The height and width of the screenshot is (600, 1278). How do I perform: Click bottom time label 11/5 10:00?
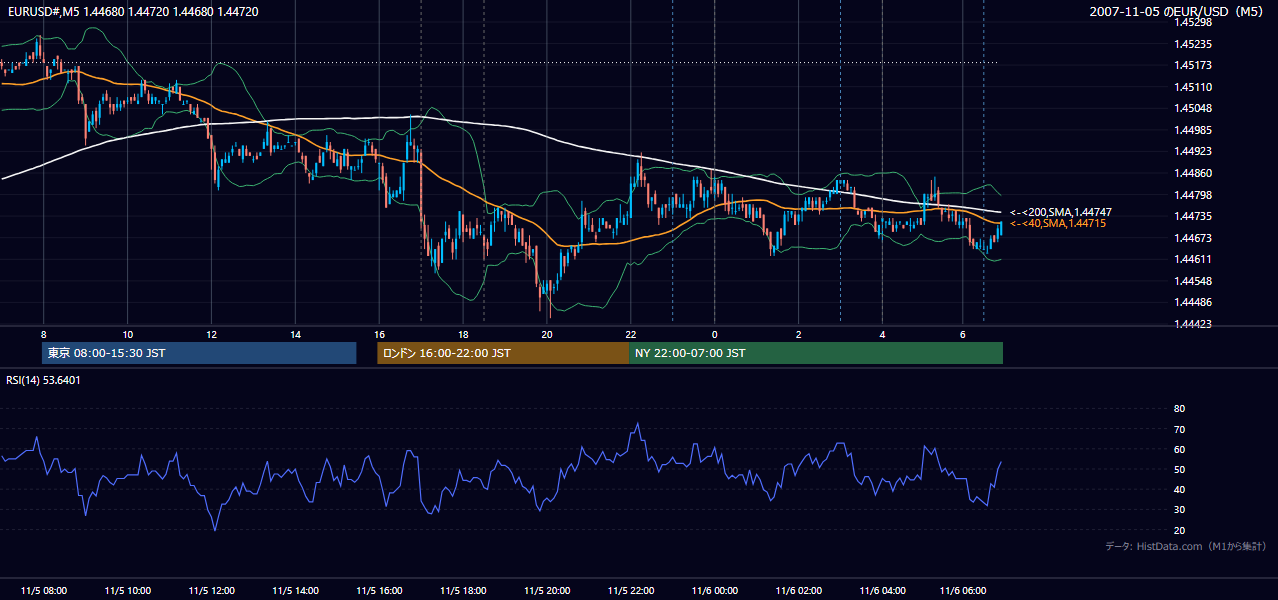[x=127, y=591]
